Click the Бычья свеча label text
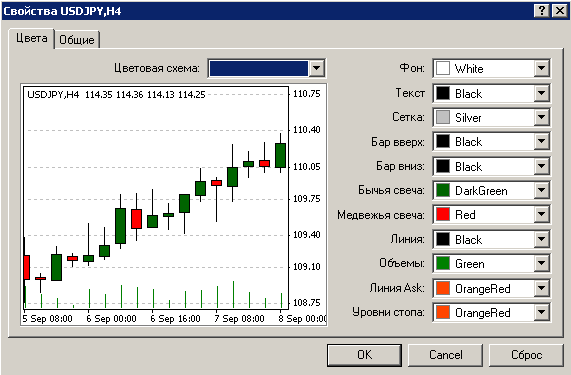The width and height of the screenshot is (571, 375). 391,190
